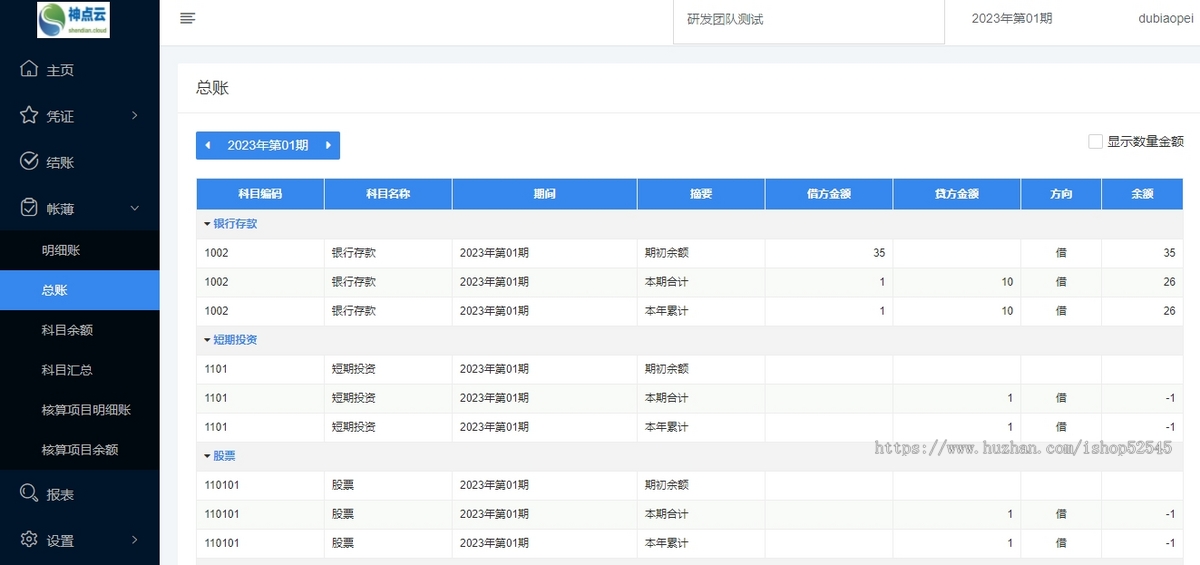Click 本年累计 summary in the 股票 group
This screenshot has height=565, width=1200.
click(x=667, y=543)
